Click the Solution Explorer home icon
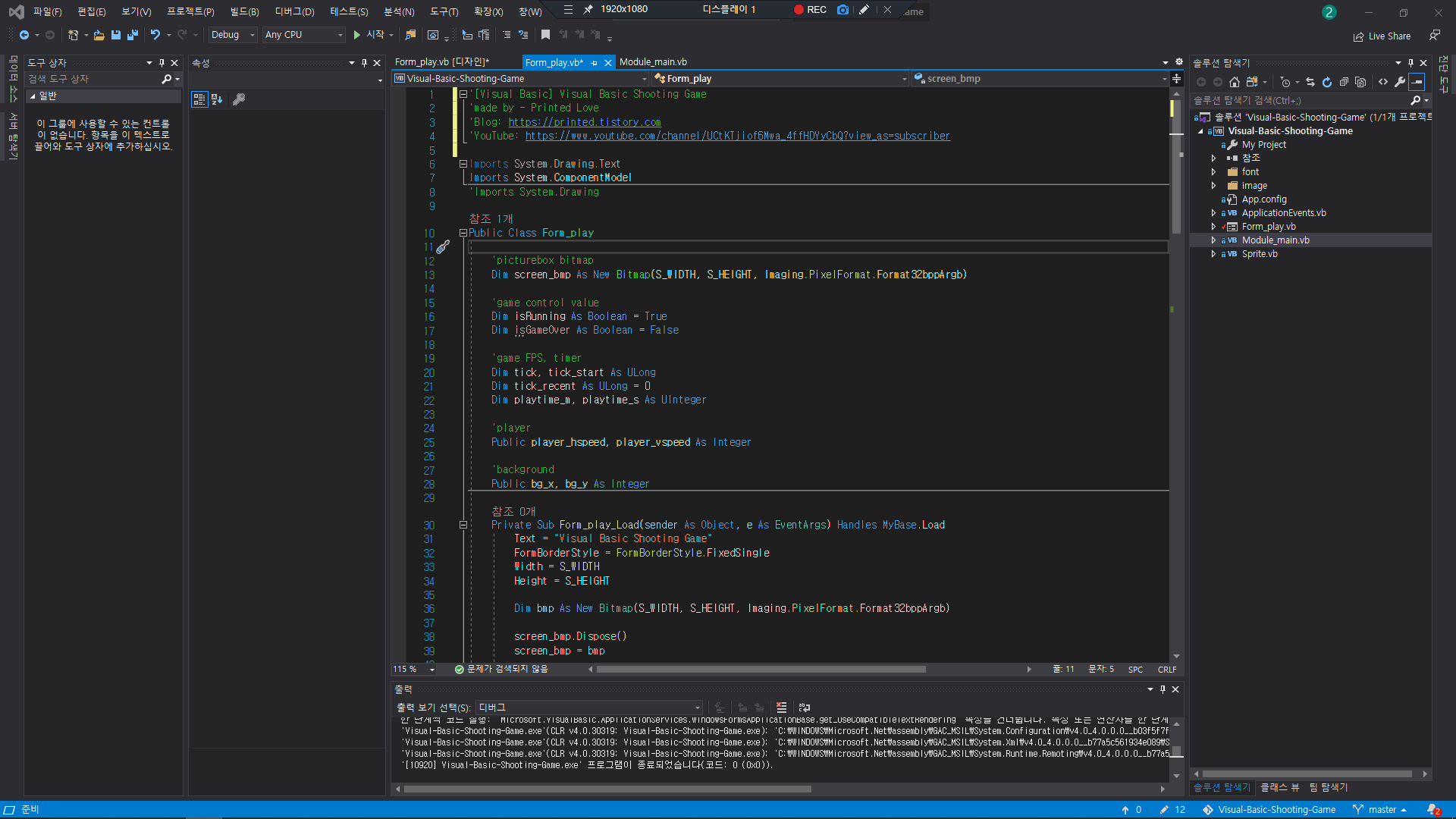Viewport: 1456px width, 819px height. coord(1235,82)
